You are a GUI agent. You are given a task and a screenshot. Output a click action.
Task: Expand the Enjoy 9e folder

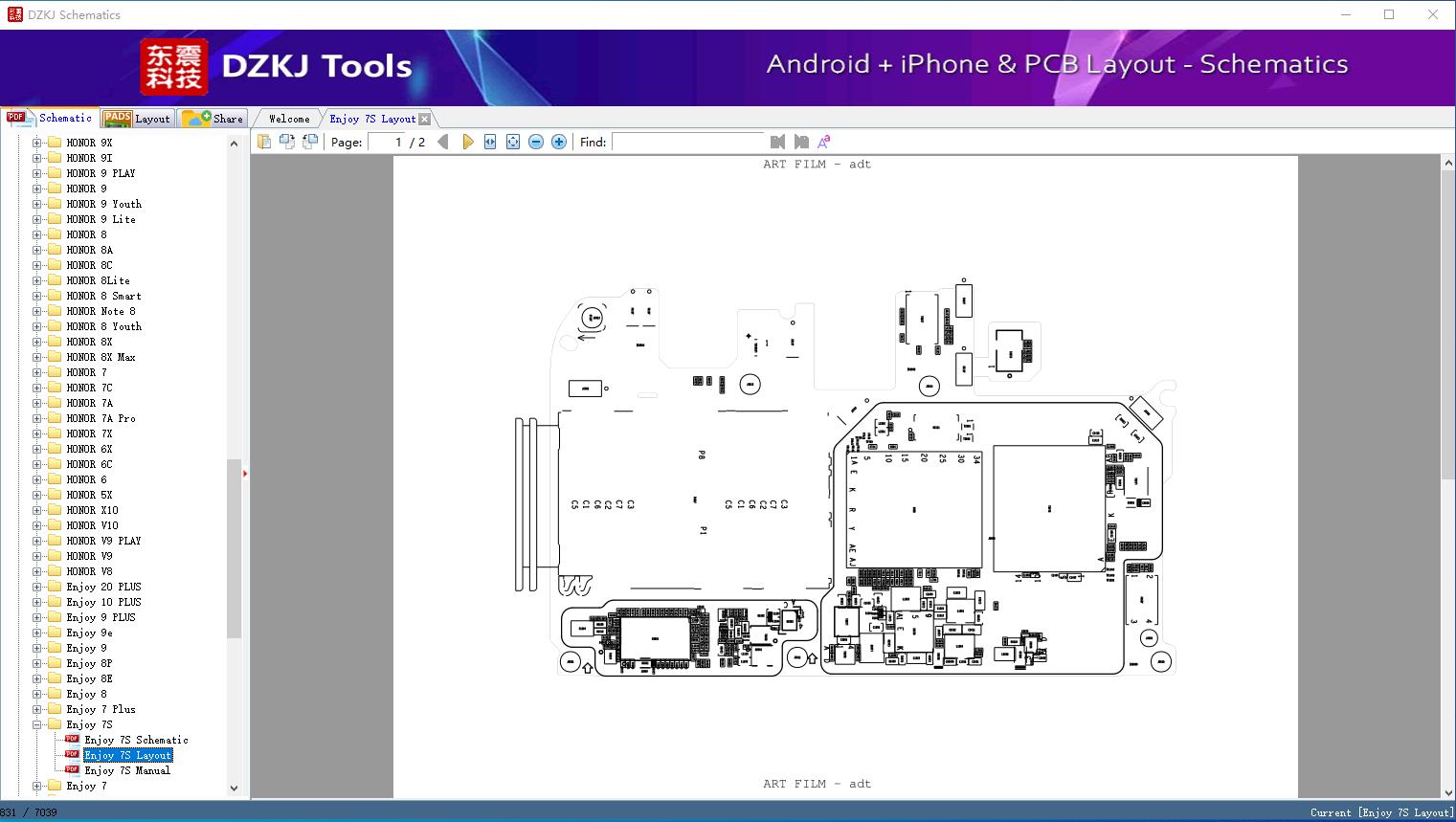point(36,633)
